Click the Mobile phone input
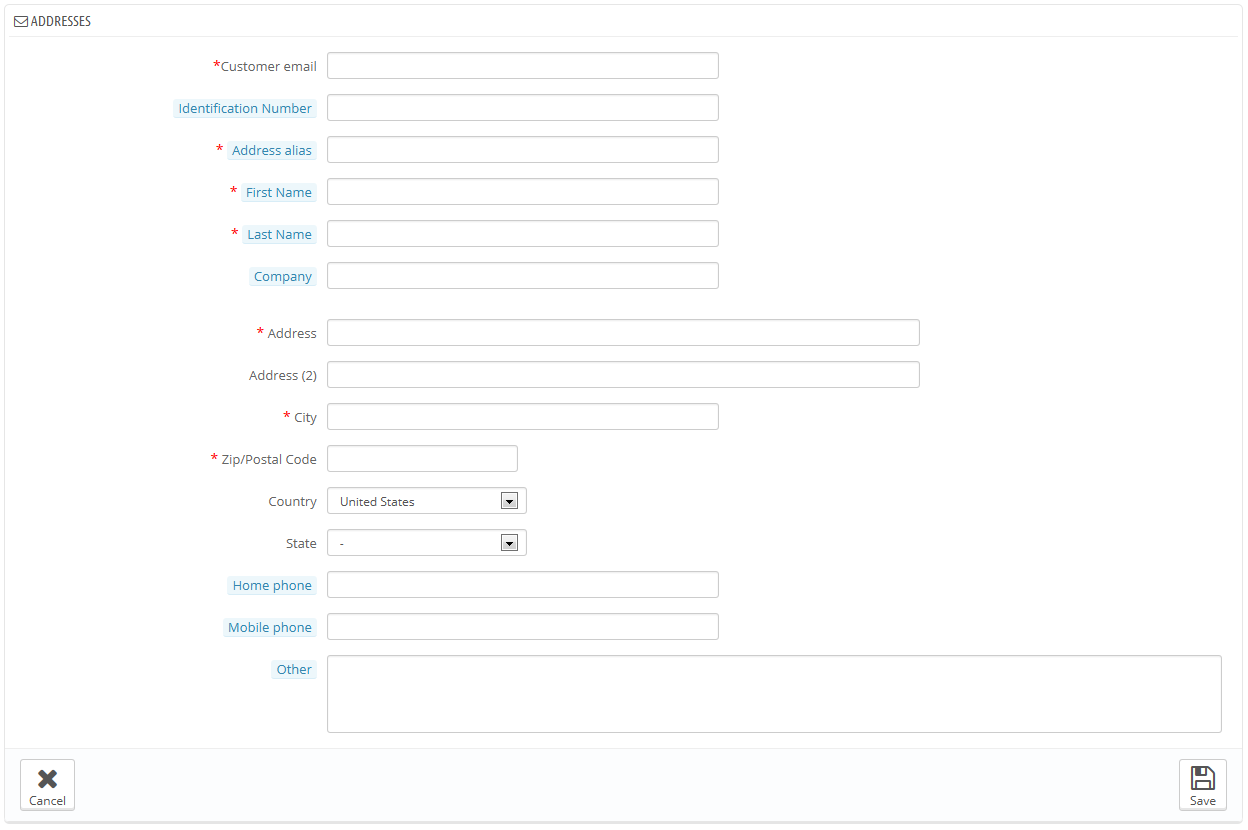 (523, 627)
